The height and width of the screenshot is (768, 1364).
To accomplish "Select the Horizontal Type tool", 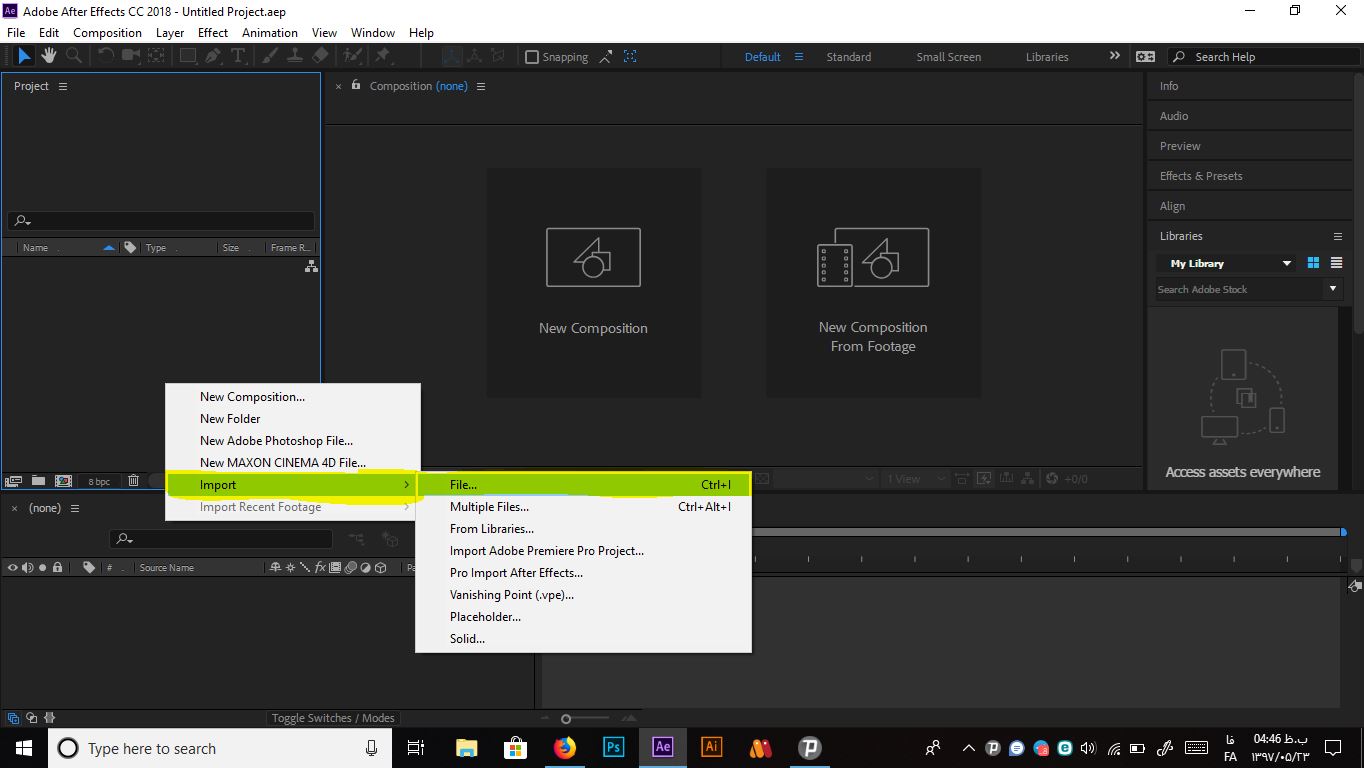I will 238,57.
